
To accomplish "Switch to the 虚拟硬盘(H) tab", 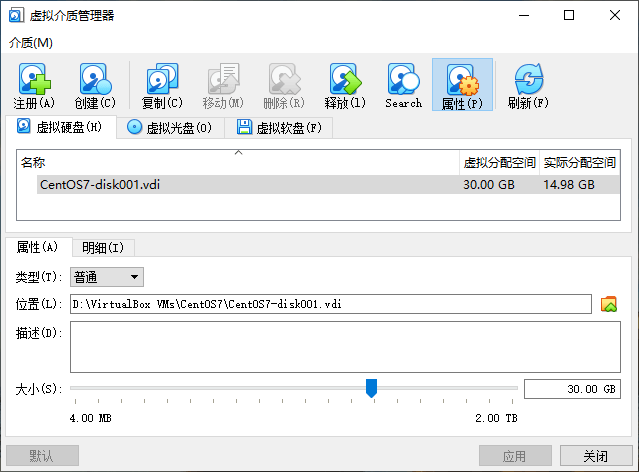I will (61, 127).
